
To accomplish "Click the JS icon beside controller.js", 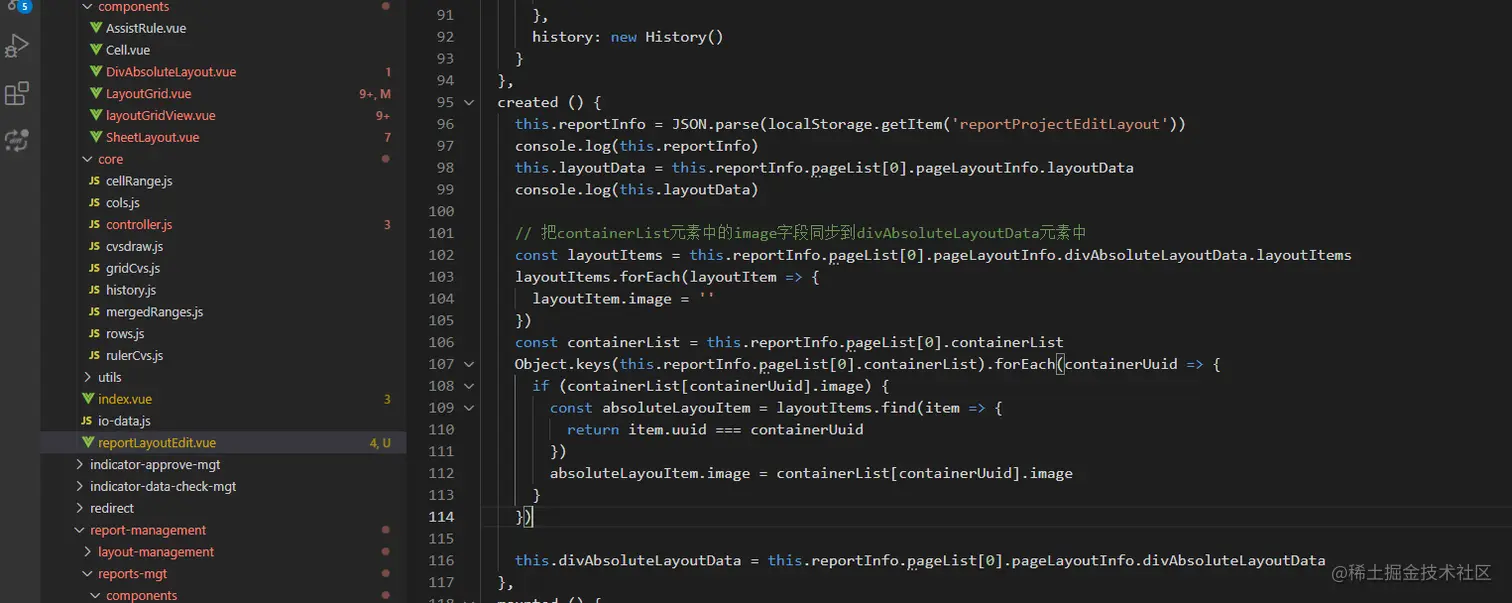I will coord(95,225).
